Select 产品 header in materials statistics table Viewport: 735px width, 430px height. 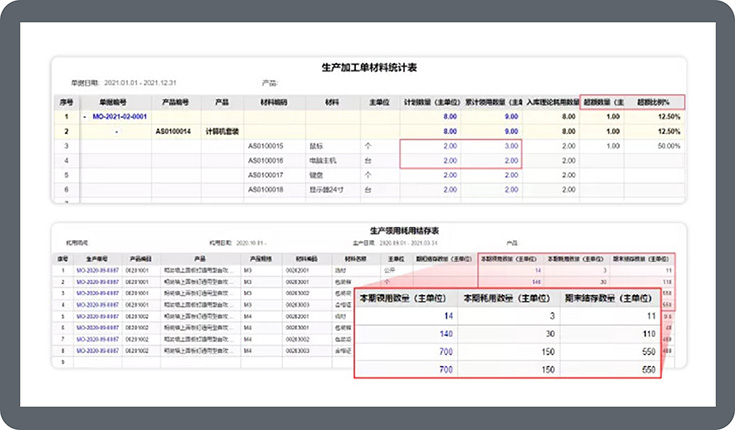click(x=222, y=102)
